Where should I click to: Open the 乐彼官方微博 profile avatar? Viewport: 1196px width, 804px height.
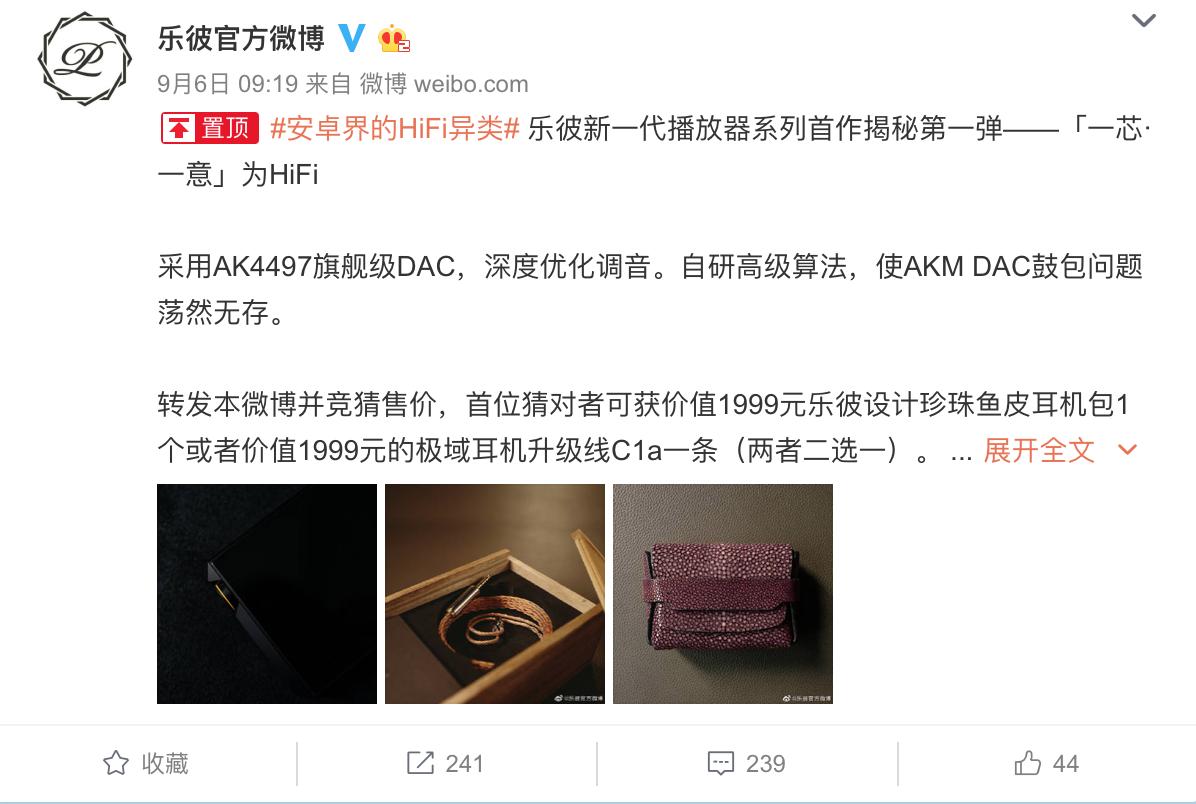85,59
